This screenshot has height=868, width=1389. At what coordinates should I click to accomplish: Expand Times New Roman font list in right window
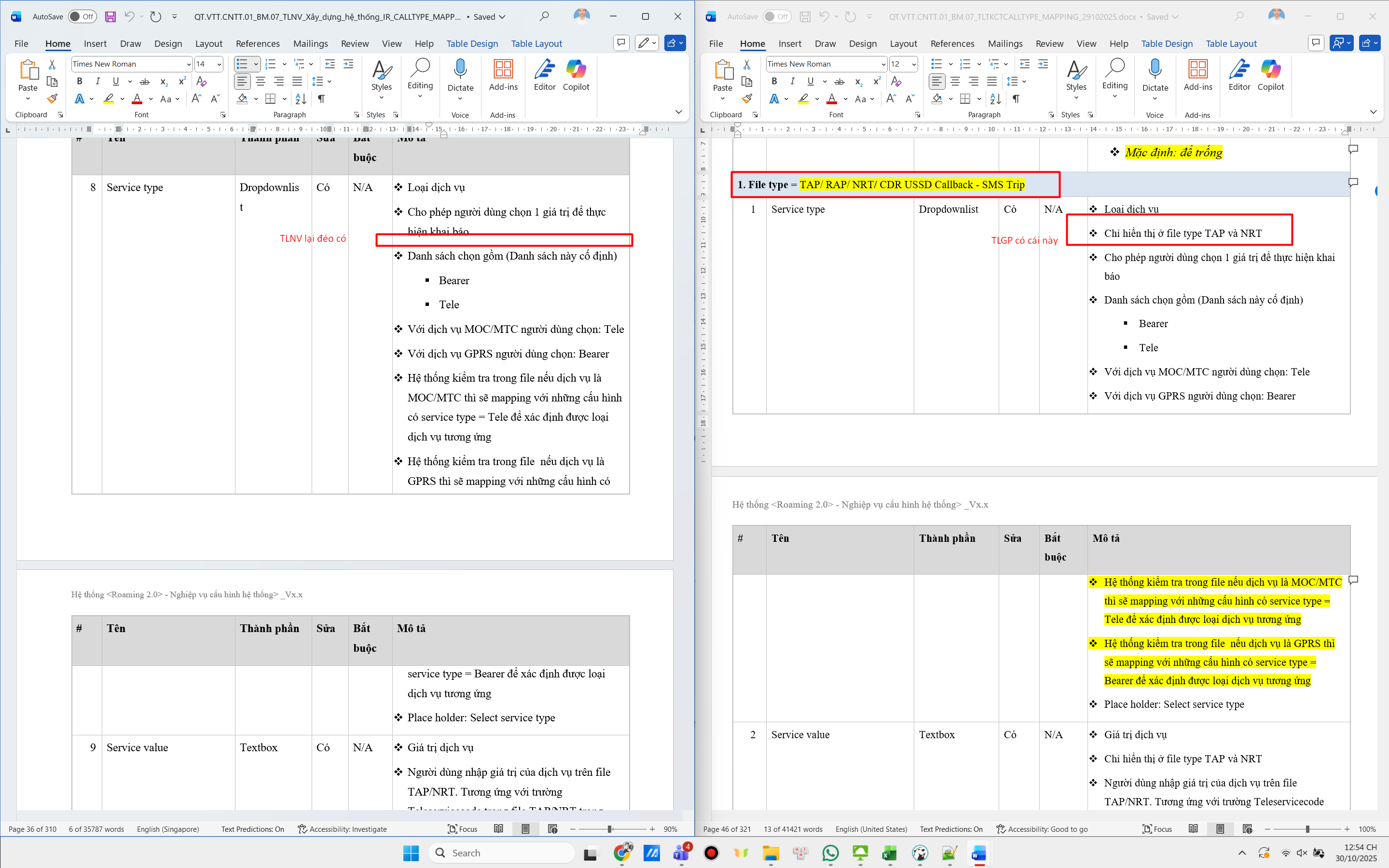883,64
